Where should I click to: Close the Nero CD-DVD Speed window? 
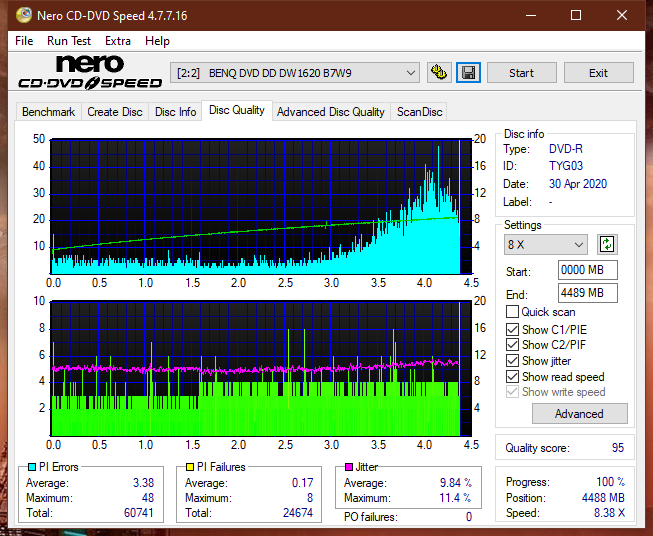pos(622,15)
